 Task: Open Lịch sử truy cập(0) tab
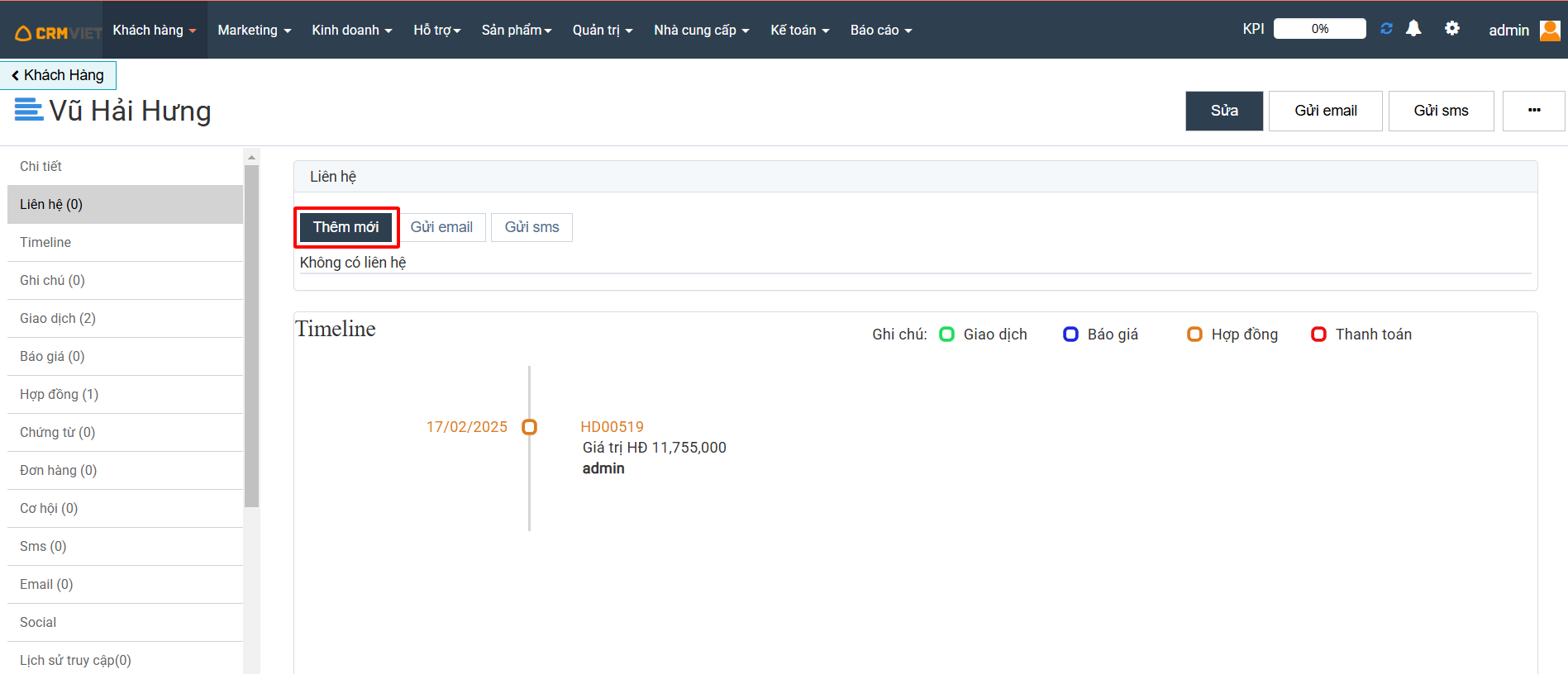click(x=125, y=659)
